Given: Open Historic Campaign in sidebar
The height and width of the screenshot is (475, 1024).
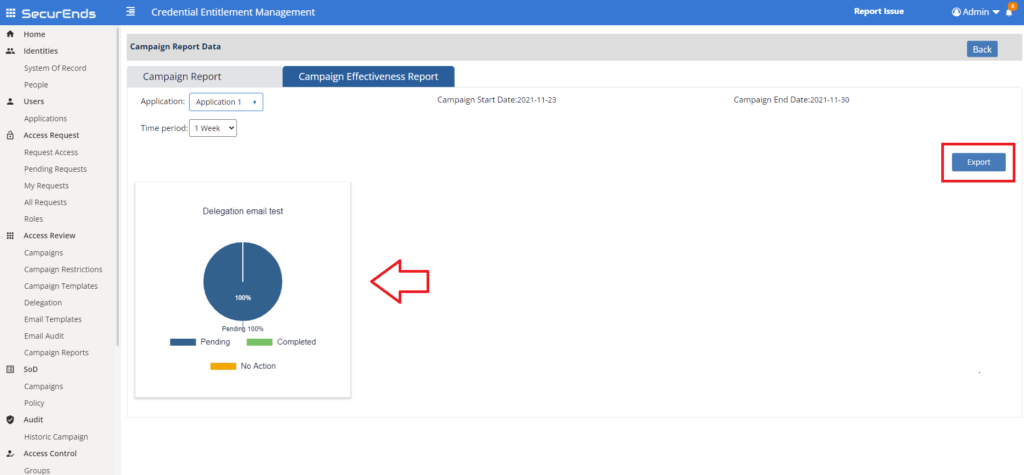Looking at the screenshot, I should click(x=56, y=437).
